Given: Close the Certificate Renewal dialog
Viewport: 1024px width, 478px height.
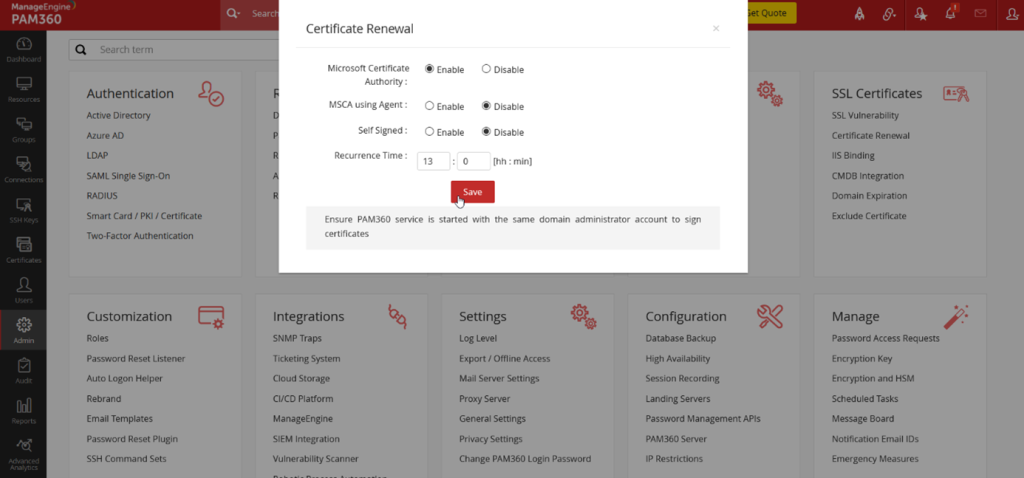Looking at the screenshot, I should pos(715,29).
